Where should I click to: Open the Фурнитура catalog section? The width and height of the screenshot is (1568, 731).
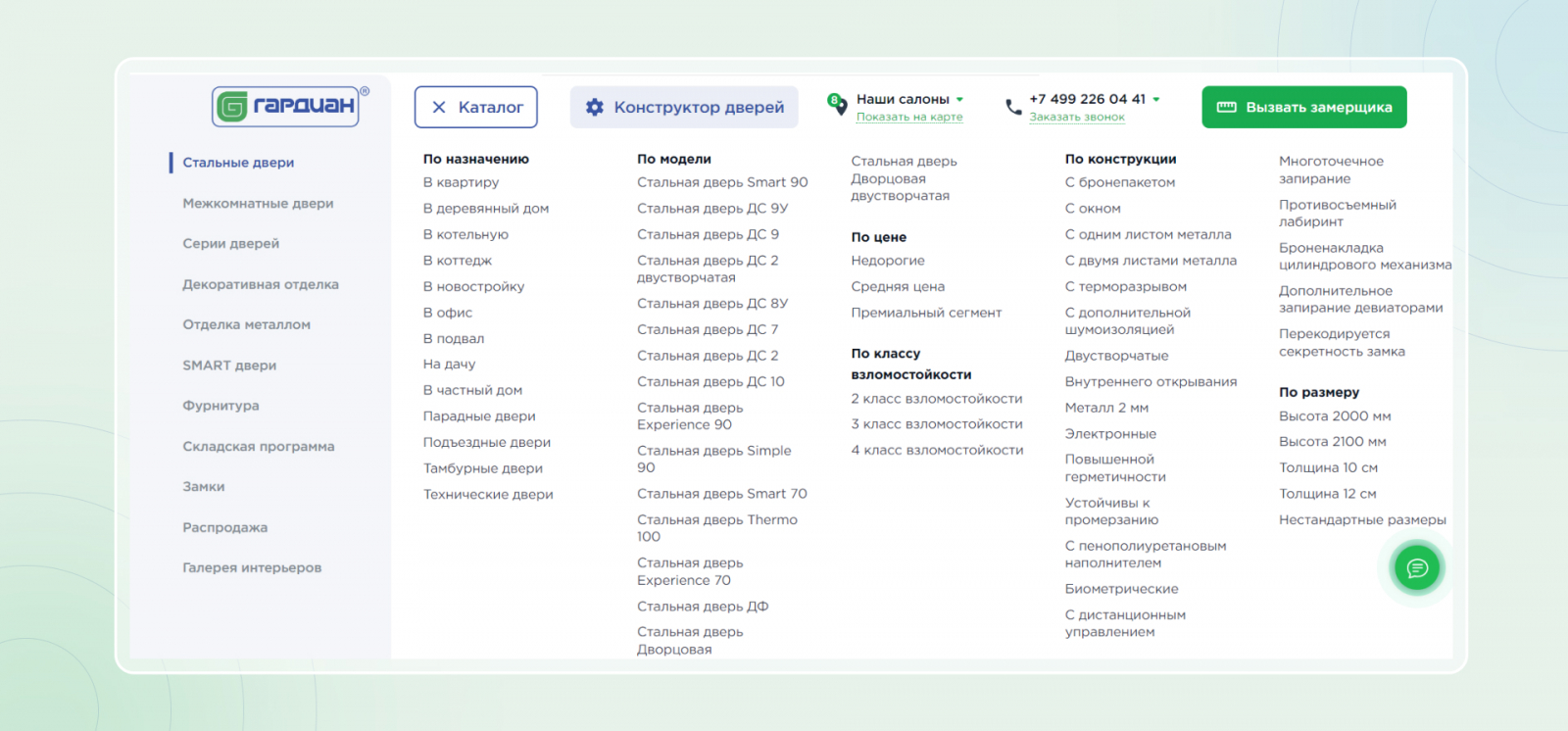click(220, 406)
